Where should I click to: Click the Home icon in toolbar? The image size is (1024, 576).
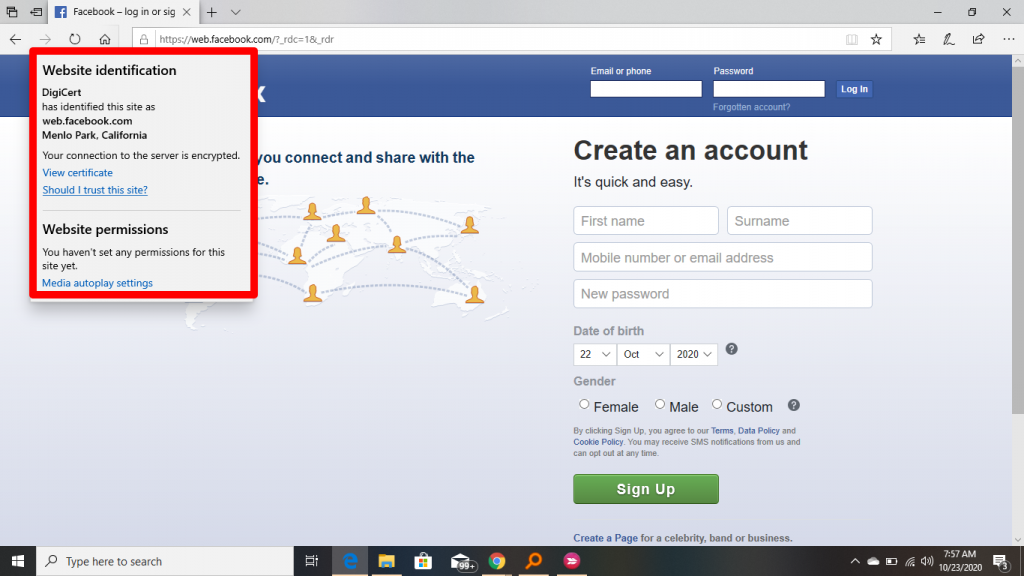pyautogui.click(x=105, y=40)
